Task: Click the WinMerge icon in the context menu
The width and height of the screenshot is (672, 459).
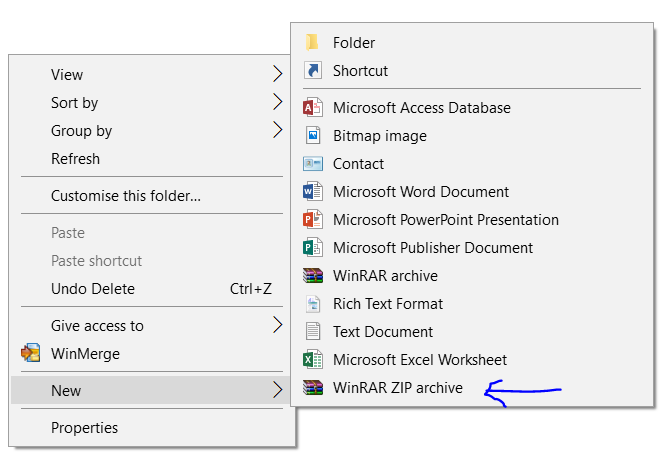Action: coord(31,354)
